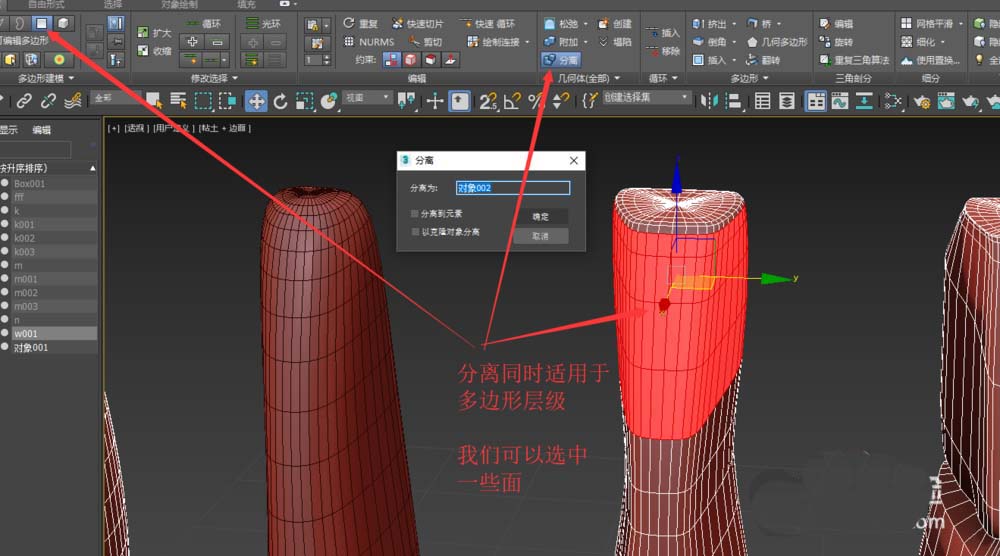Open the MeshSmooth (网格平滑) tool
The image size is (1000, 556).
(927, 24)
